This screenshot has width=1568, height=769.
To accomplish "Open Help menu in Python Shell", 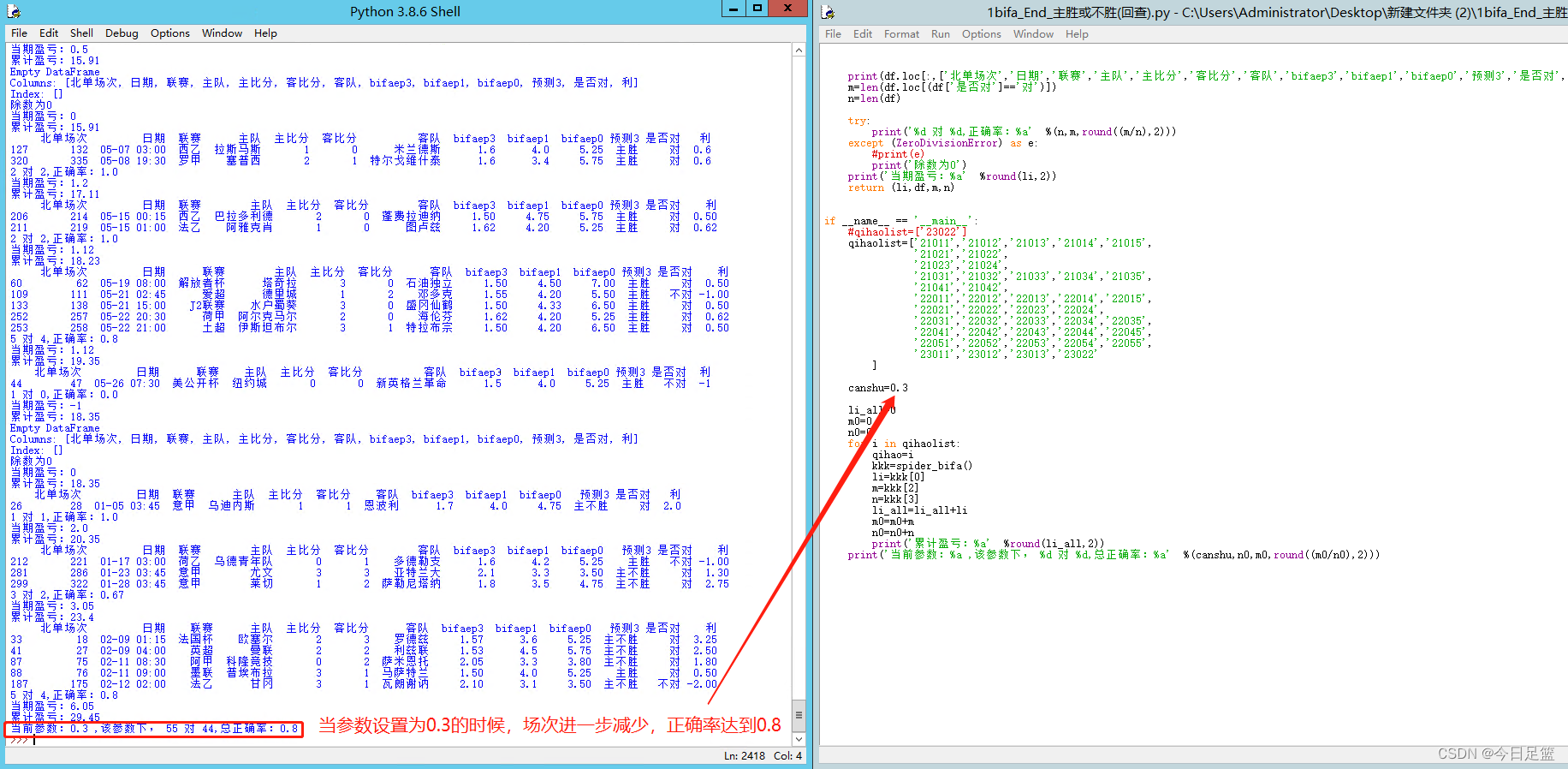I will tap(265, 33).
